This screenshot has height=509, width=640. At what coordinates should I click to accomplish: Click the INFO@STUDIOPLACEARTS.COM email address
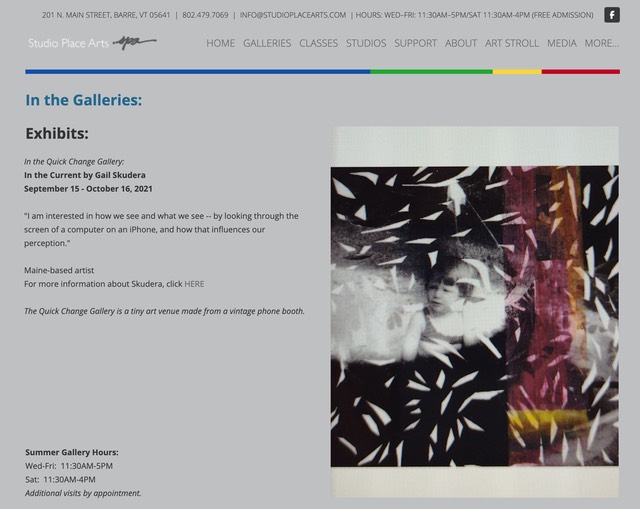click(x=293, y=15)
